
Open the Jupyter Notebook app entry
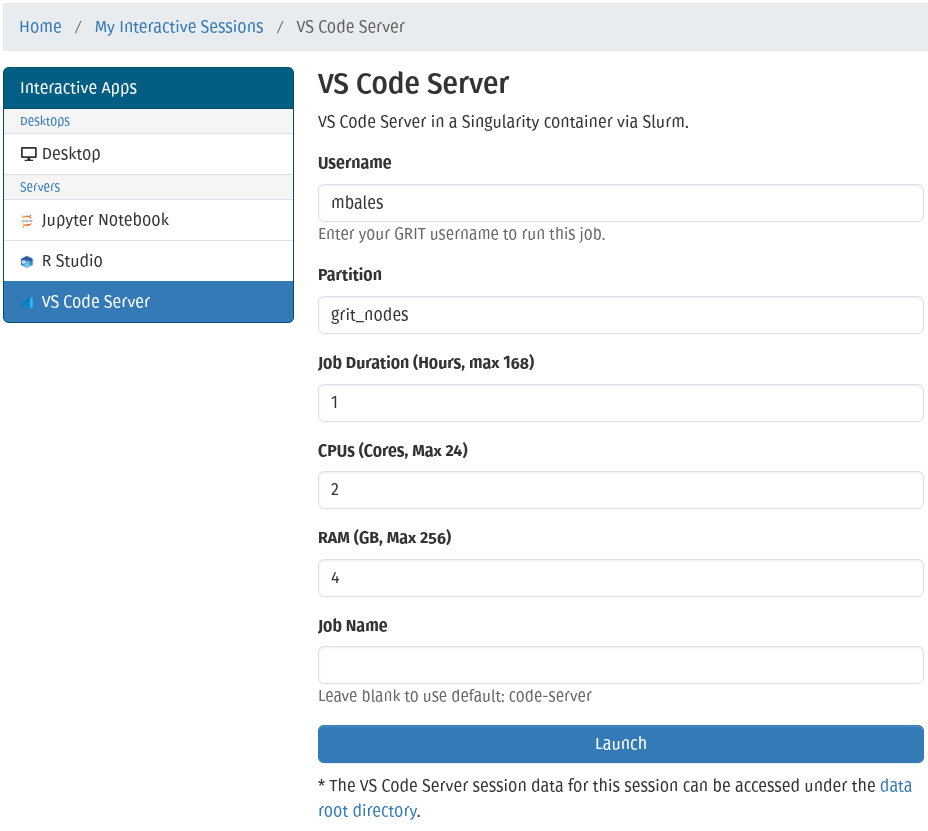(x=105, y=220)
